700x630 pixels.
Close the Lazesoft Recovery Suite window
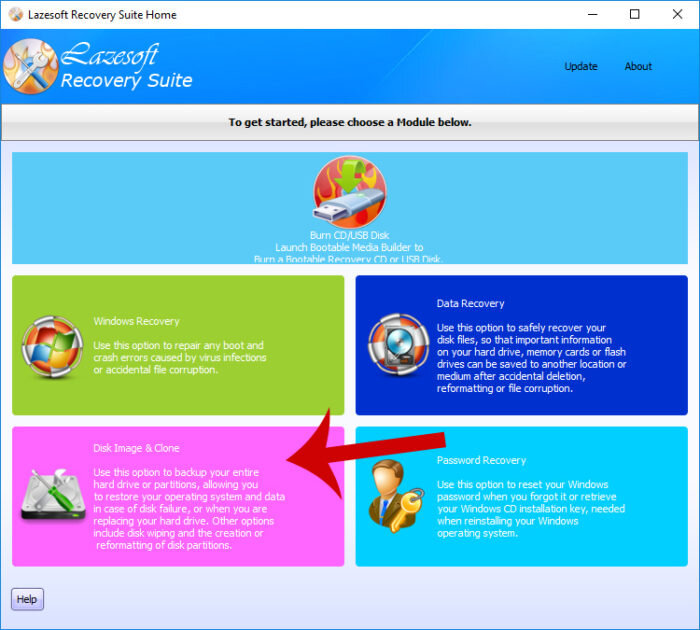coord(677,14)
